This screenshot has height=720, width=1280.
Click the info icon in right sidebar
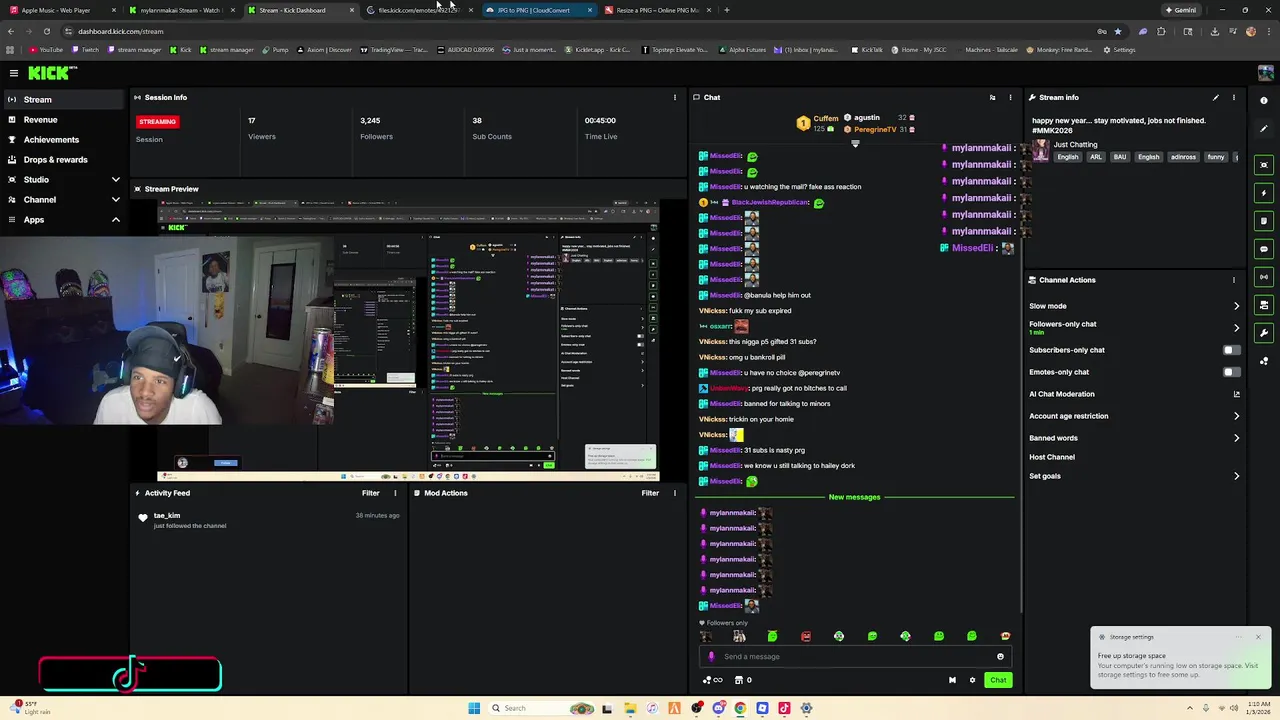coord(1264,101)
